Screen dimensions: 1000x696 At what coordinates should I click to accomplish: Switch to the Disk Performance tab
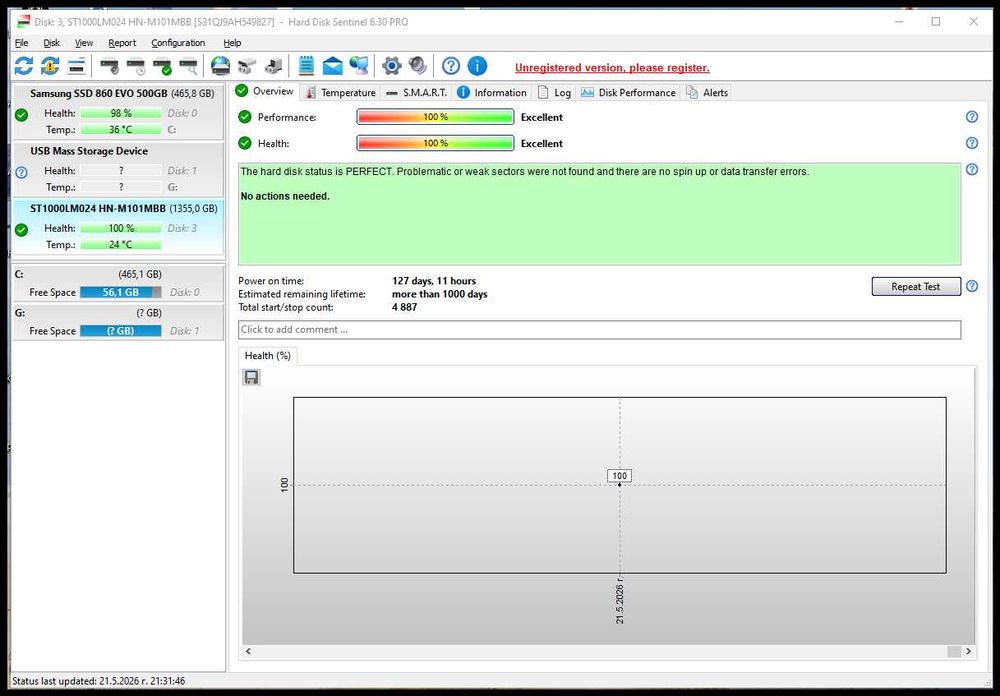pyautogui.click(x=628, y=93)
